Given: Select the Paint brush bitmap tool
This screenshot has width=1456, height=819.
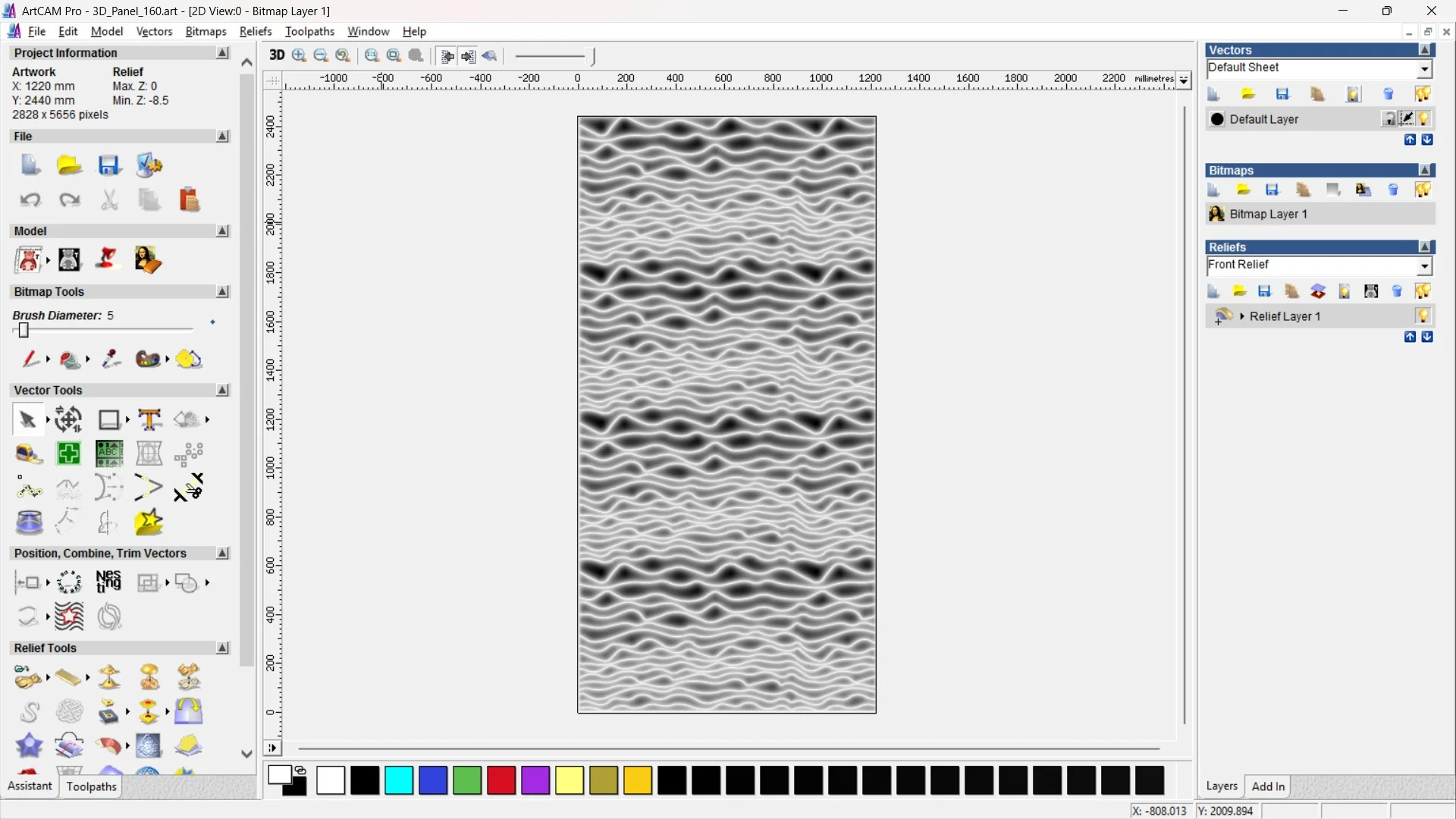Looking at the screenshot, I should pos(30,359).
